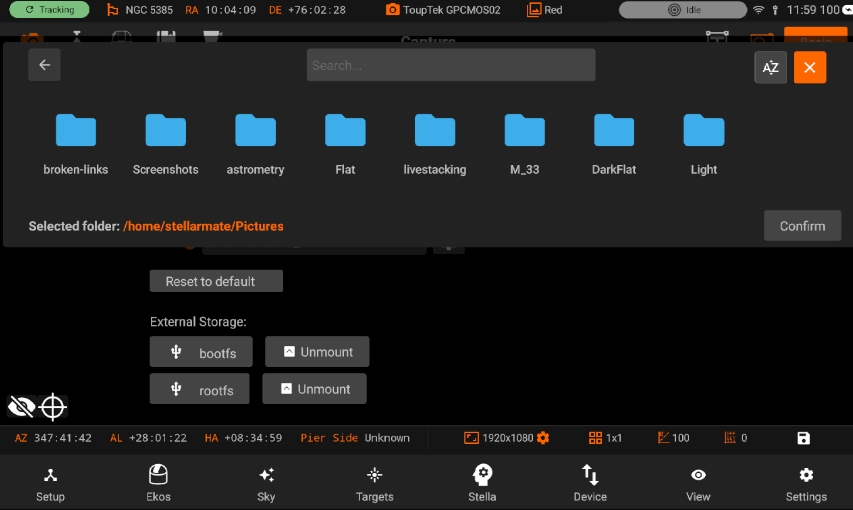Click the Idle status indicator
Screen dimensions: 853x510
pyautogui.click(x=683, y=10)
